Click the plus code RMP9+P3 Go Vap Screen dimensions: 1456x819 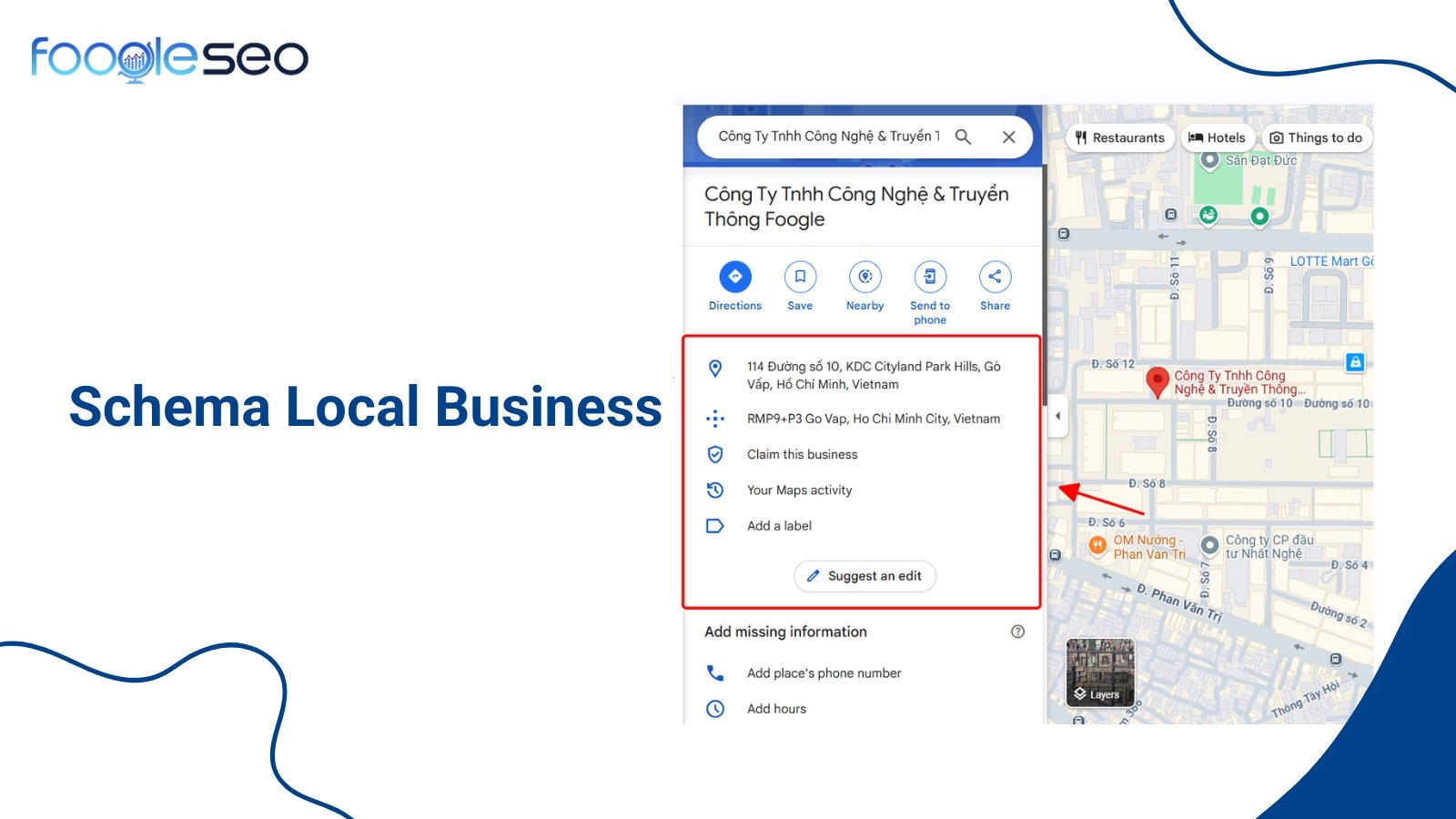[874, 419]
